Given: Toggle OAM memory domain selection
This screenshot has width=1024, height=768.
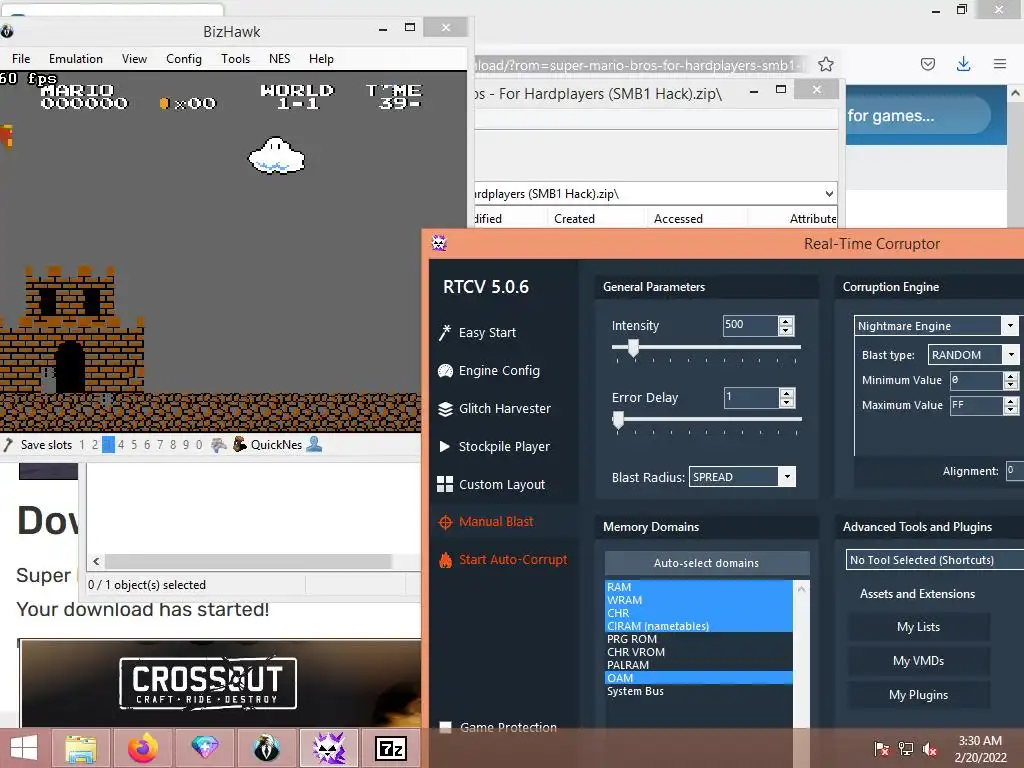Looking at the screenshot, I should pos(699,679).
